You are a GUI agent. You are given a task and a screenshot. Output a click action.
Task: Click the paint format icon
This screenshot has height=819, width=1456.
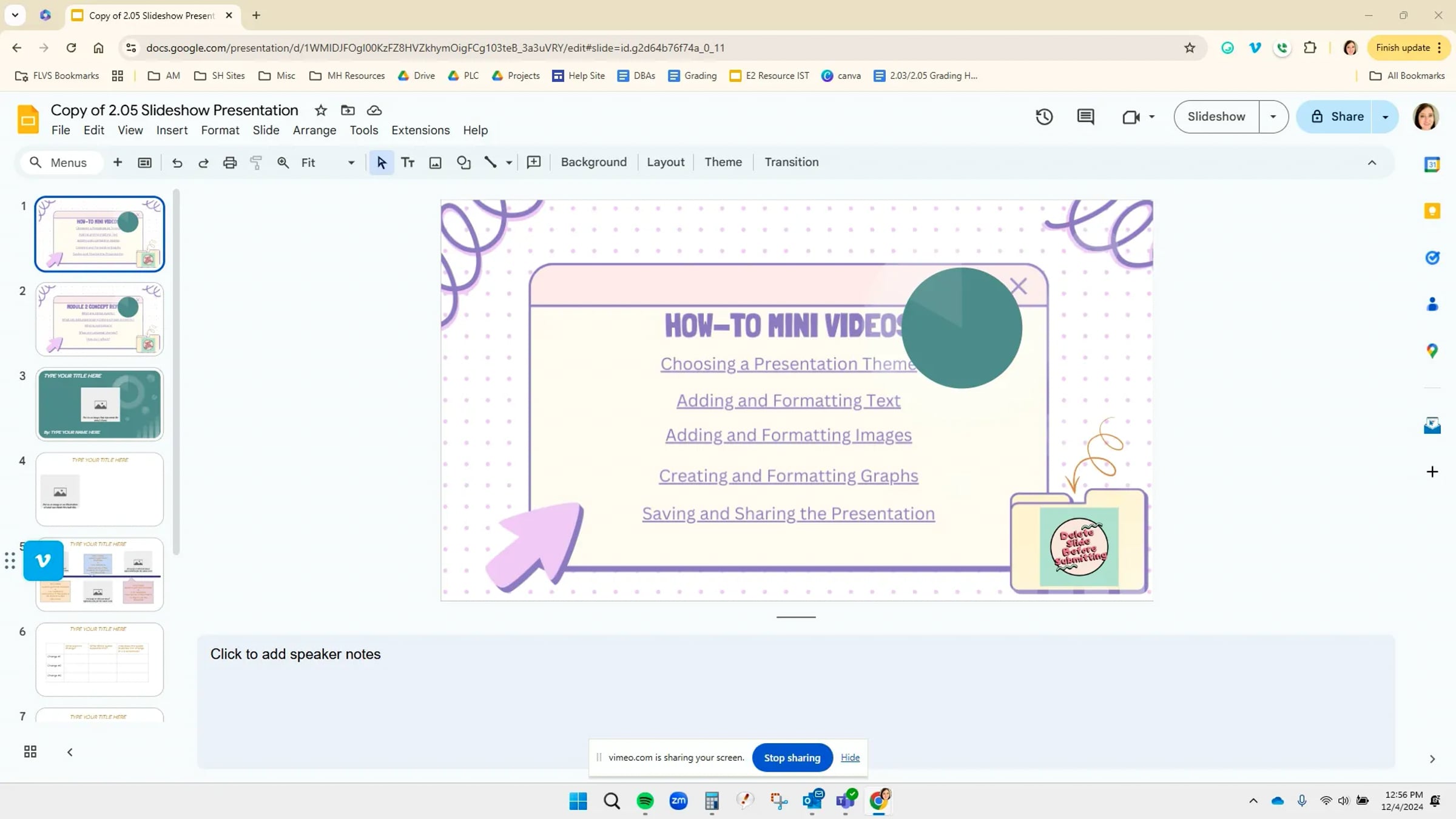(256, 162)
